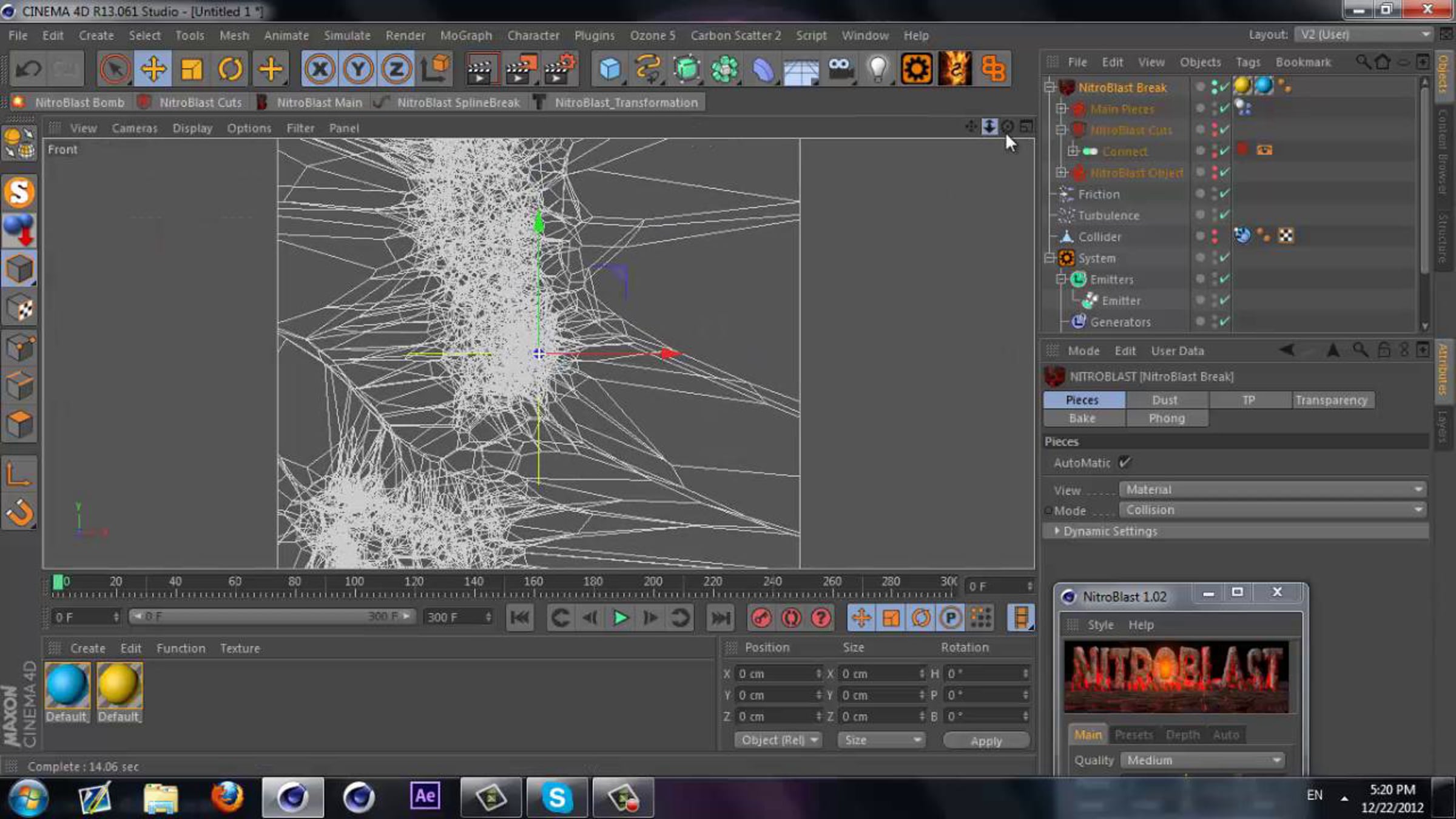Collapse the System tree node
The width and height of the screenshot is (1456, 819).
(1050, 258)
